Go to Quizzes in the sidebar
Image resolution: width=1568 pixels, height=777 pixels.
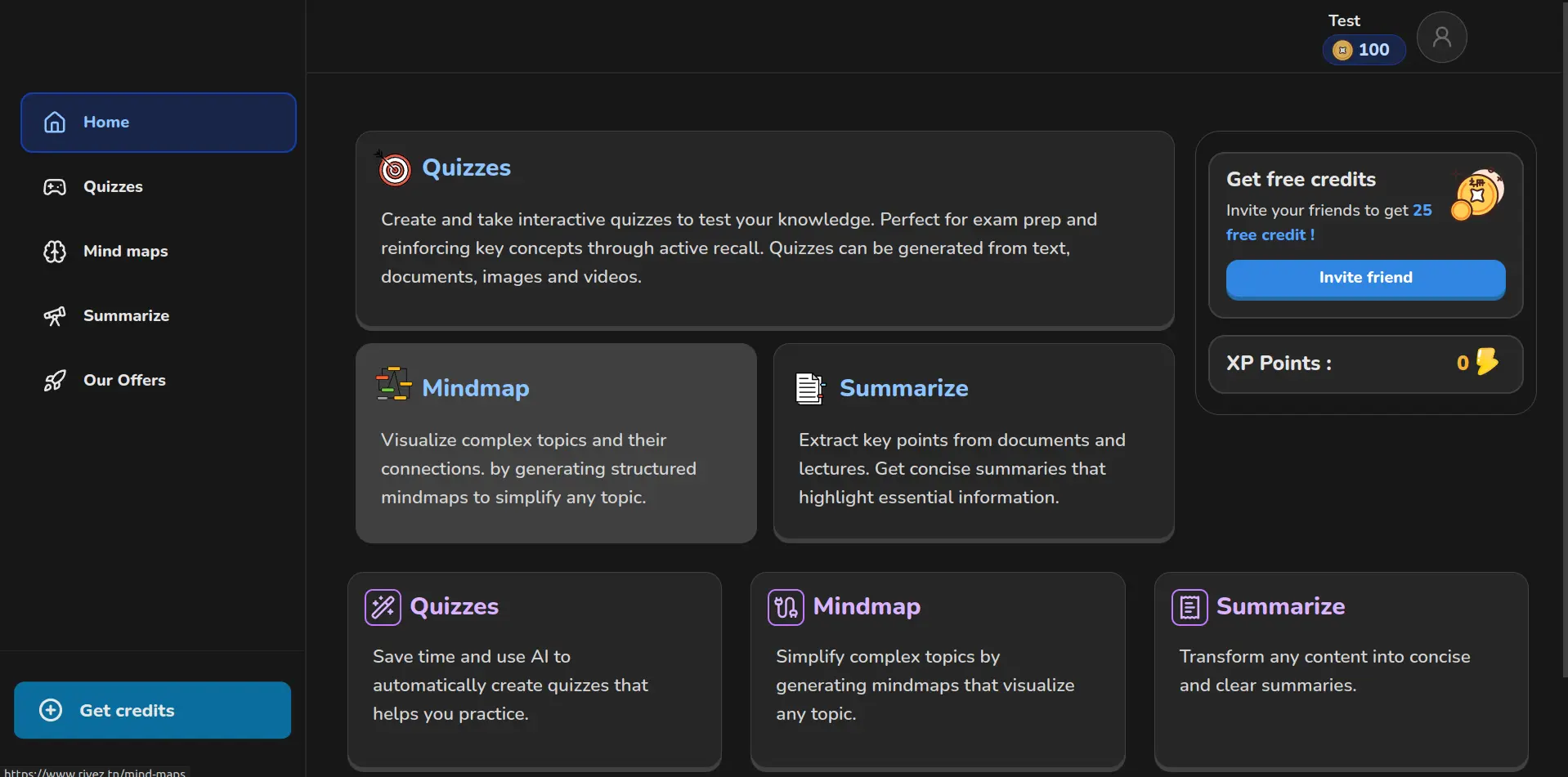tap(113, 187)
